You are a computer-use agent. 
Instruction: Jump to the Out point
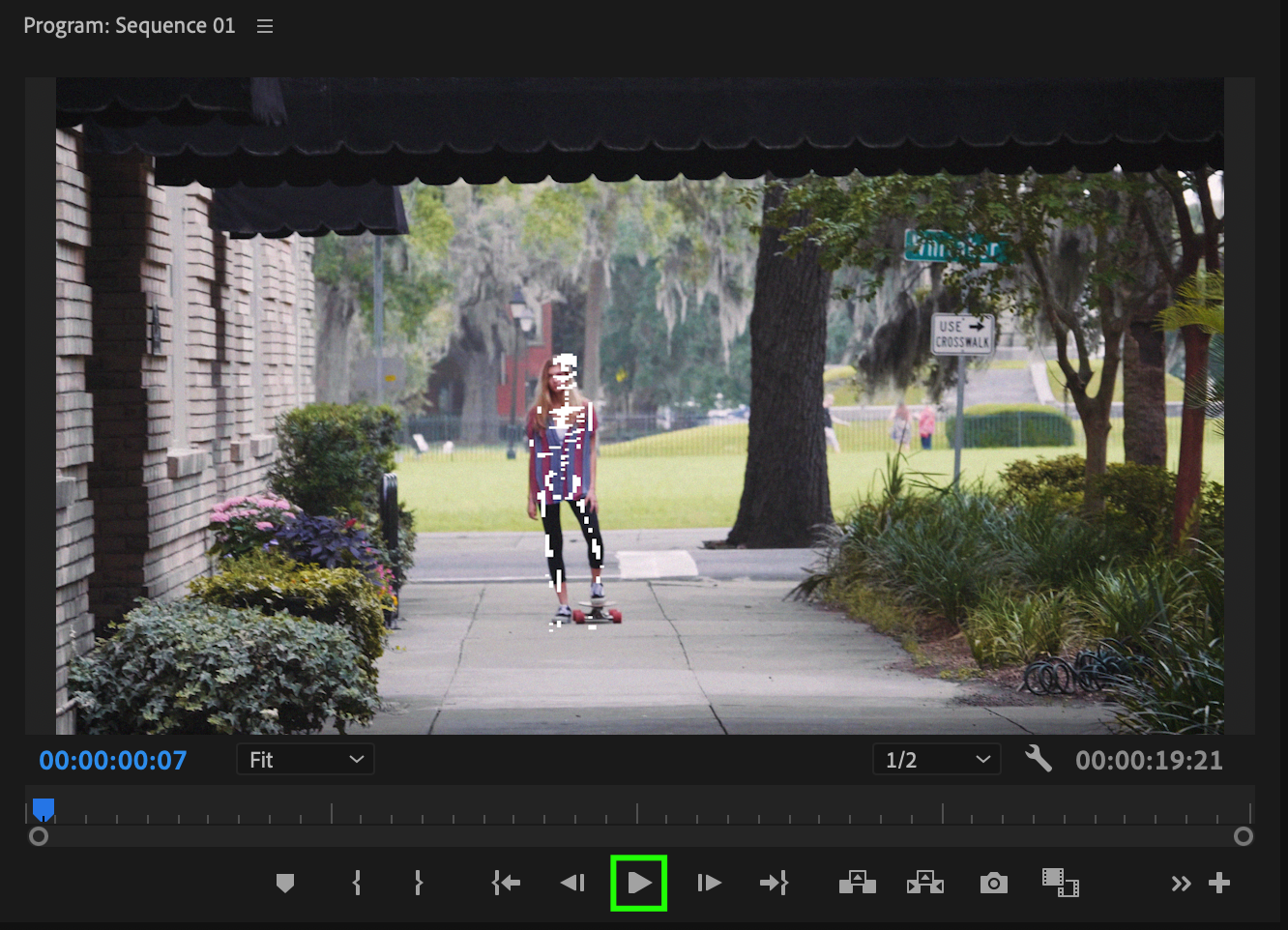pos(774,883)
